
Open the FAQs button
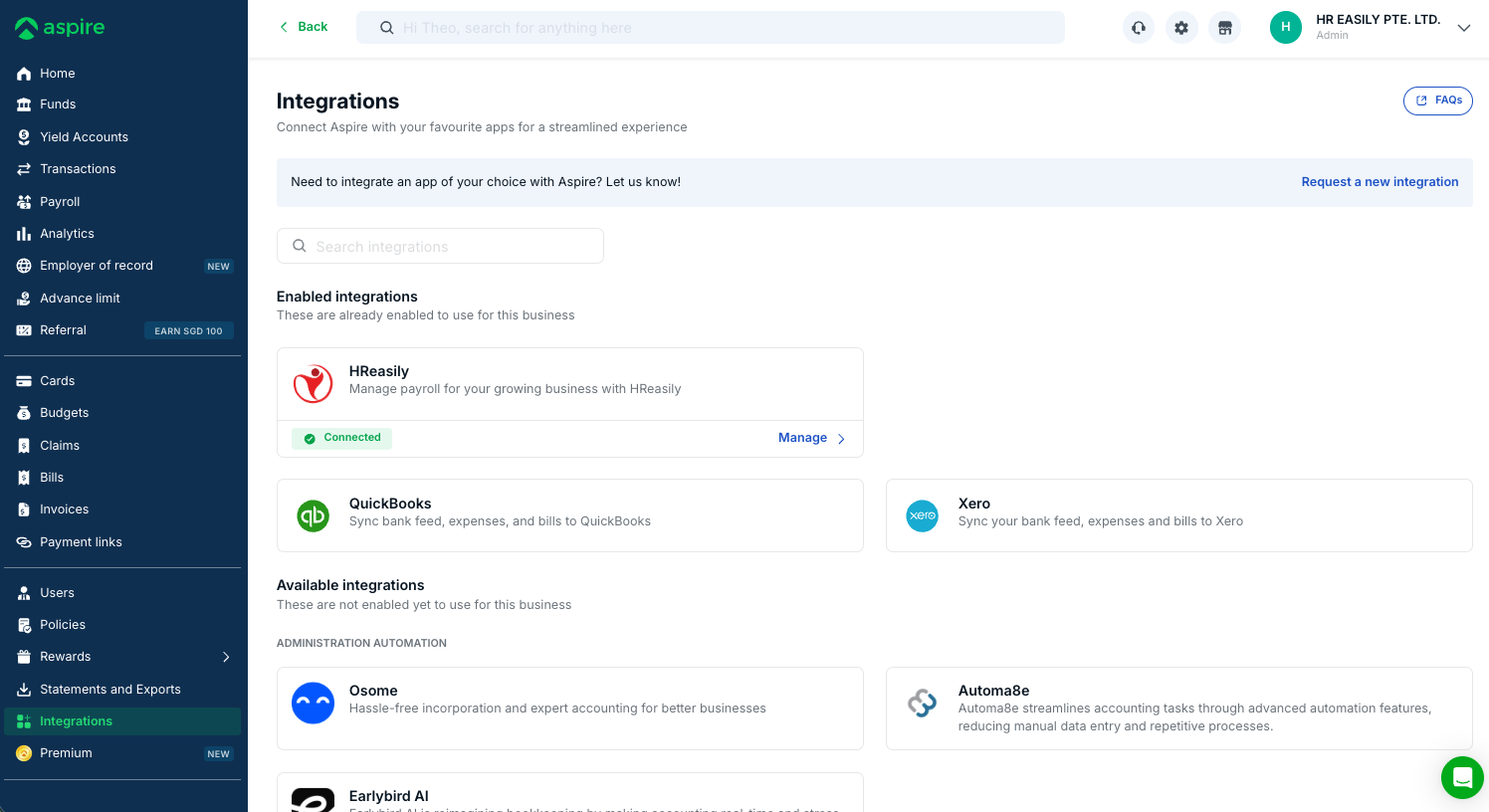coord(1437,101)
